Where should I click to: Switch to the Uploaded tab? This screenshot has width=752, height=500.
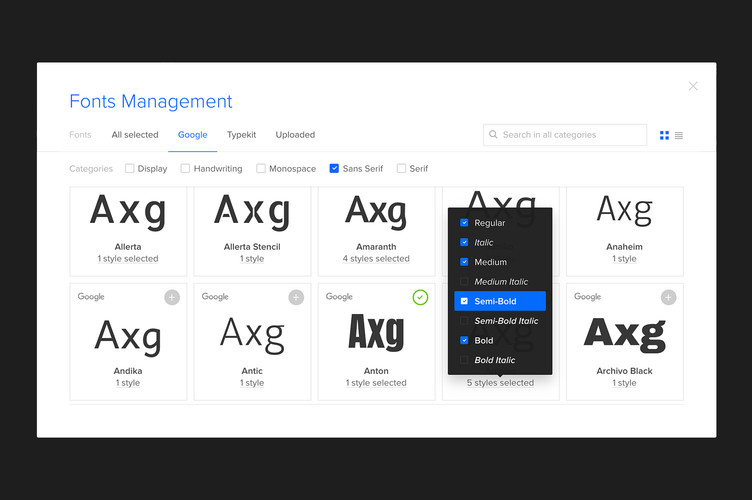click(295, 135)
